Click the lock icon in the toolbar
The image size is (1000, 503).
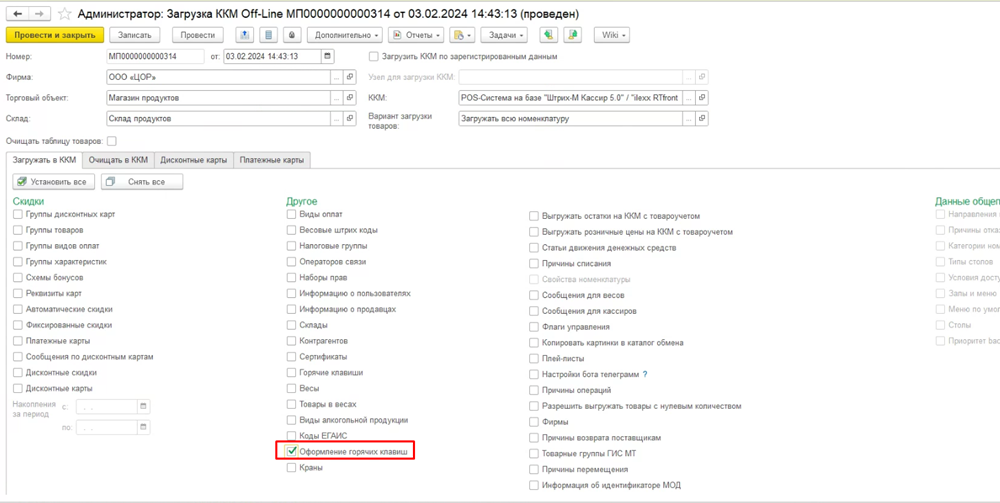(292, 35)
